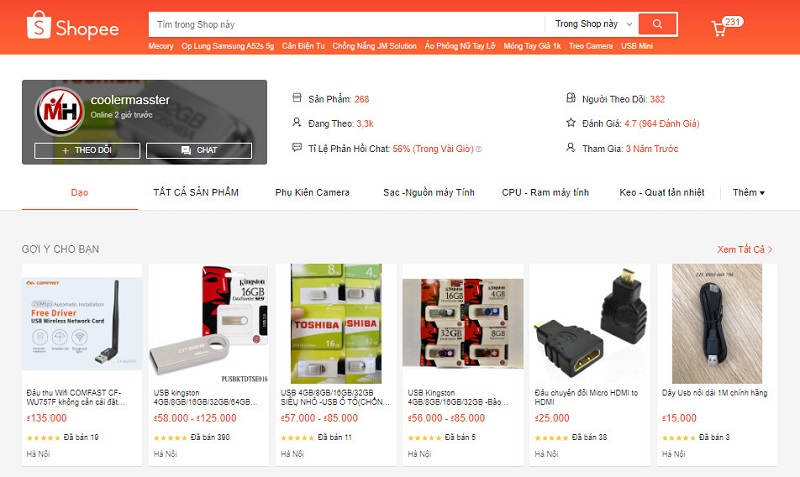Click the products box icon beside Sản Phẩm
This screenshot has height=477, width=800.
(x=297, y=97)
